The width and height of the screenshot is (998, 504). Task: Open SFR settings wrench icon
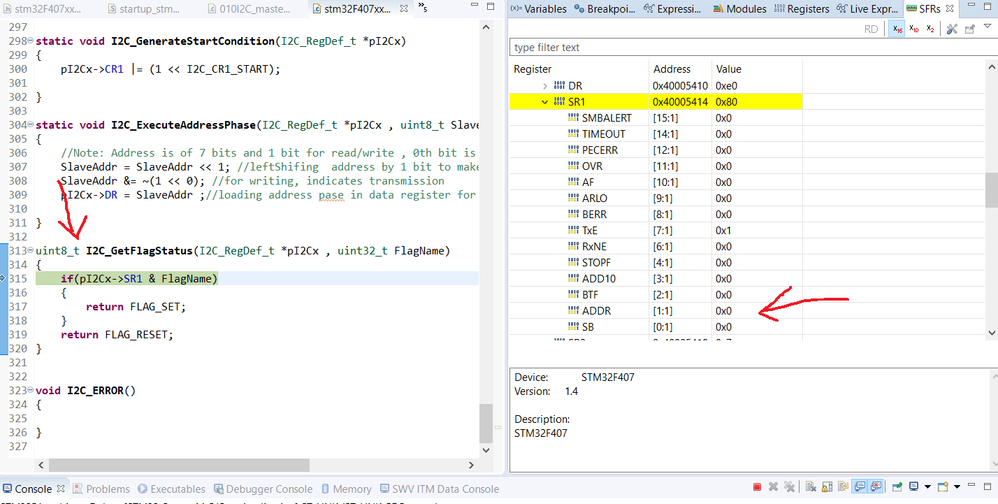[952, 29]
